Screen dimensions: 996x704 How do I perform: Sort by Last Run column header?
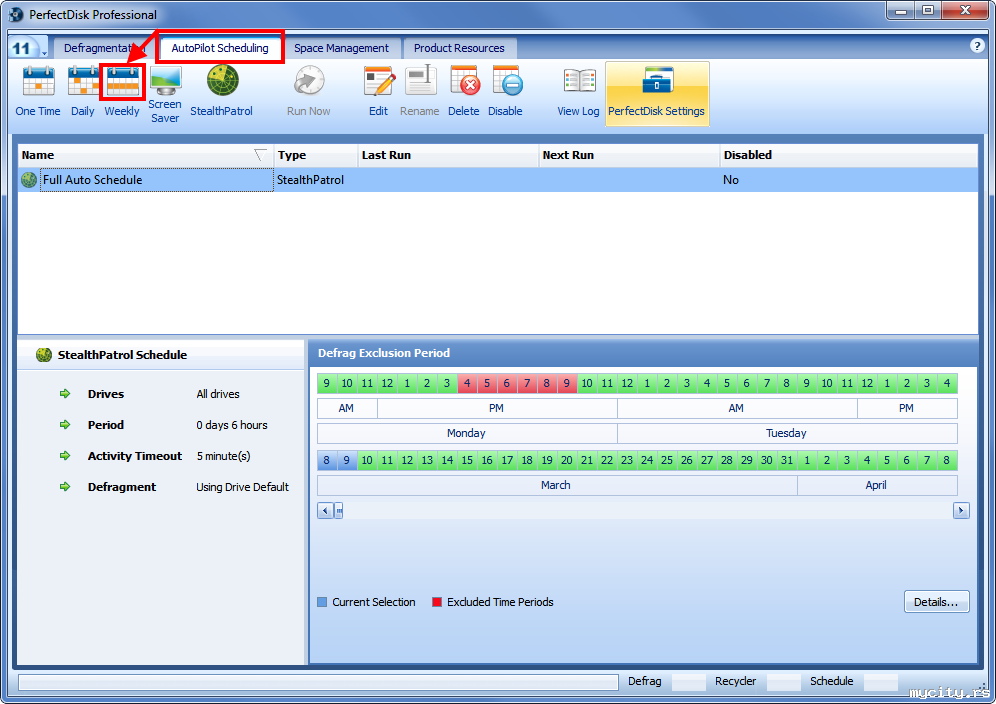448,155
